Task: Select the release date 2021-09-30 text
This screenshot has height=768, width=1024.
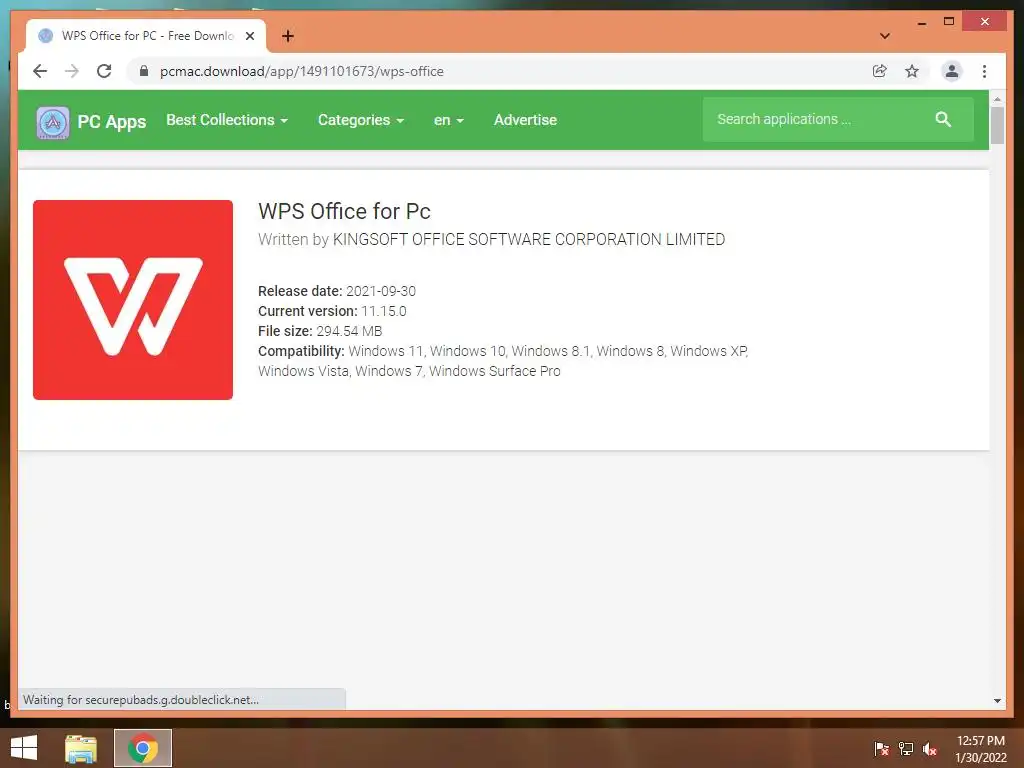Action: pyautogui.click(x=381, y=291)
